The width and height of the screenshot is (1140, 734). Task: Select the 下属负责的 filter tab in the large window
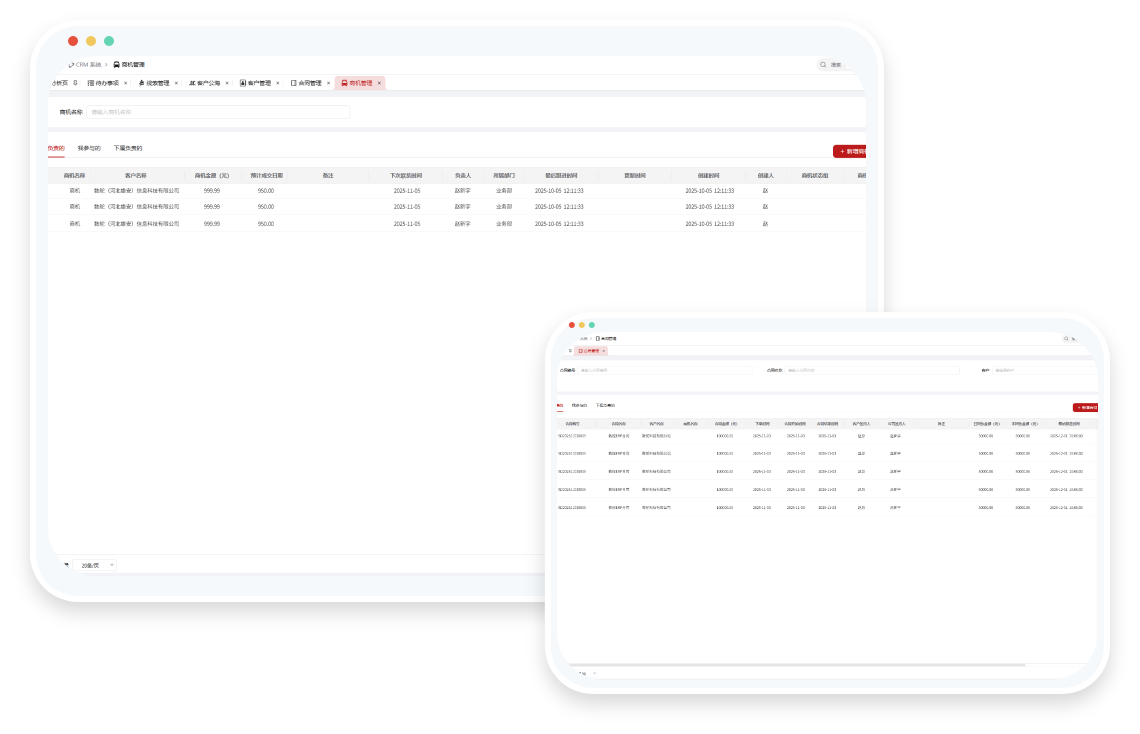pyautogui.click(x=127, y=148)
